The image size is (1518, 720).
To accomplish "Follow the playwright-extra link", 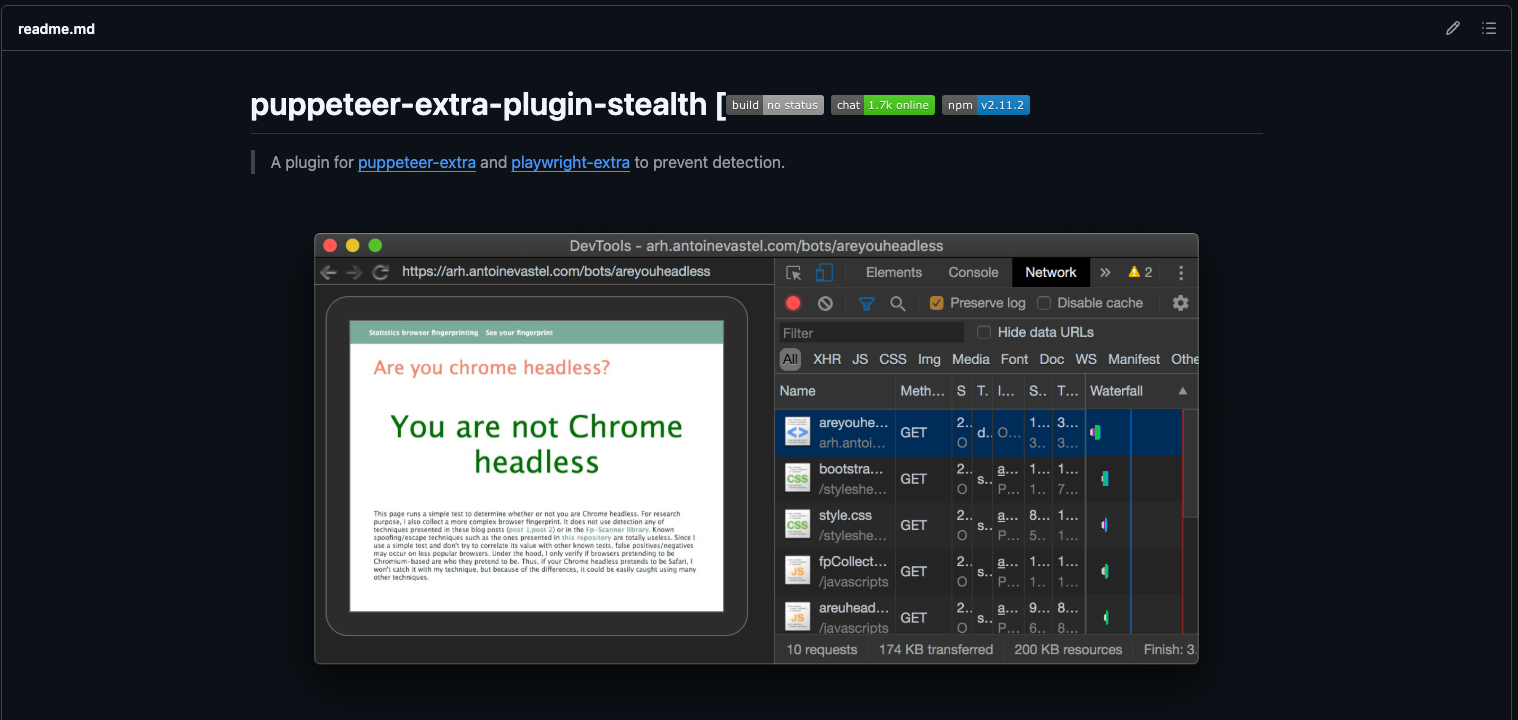I will point(570,162).
